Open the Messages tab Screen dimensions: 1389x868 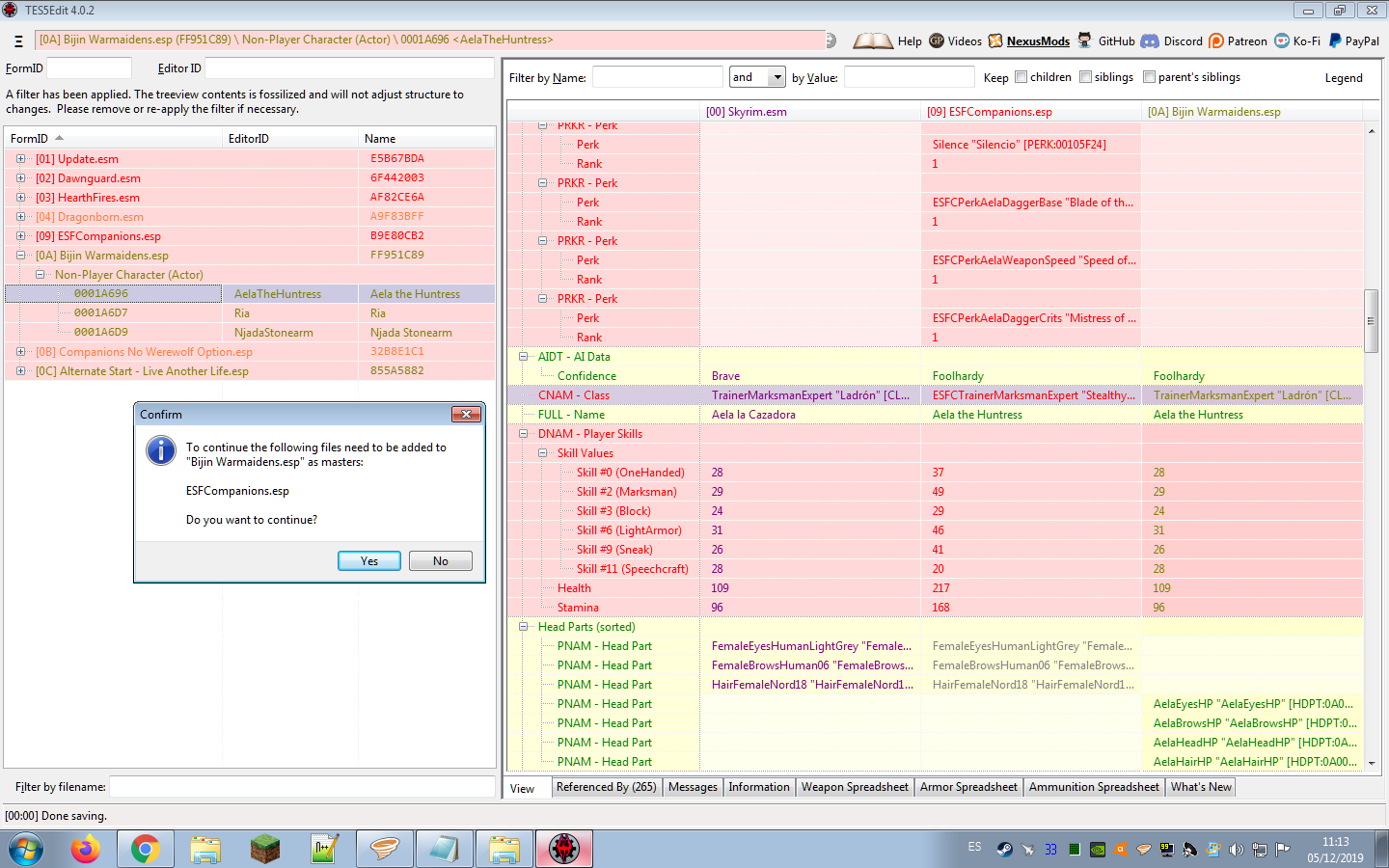coord(693,787)
